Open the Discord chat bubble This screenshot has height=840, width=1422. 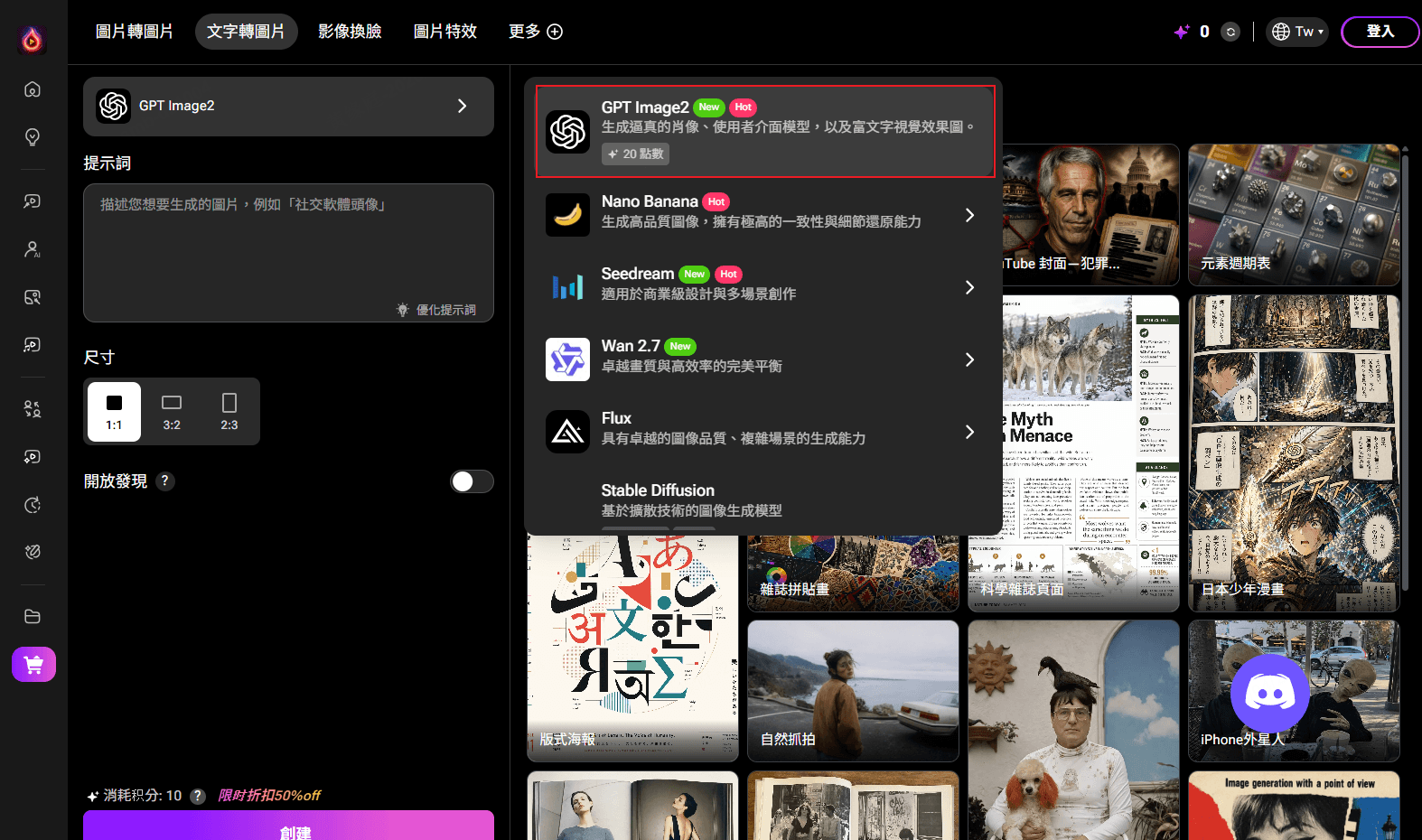point(1270,694)
